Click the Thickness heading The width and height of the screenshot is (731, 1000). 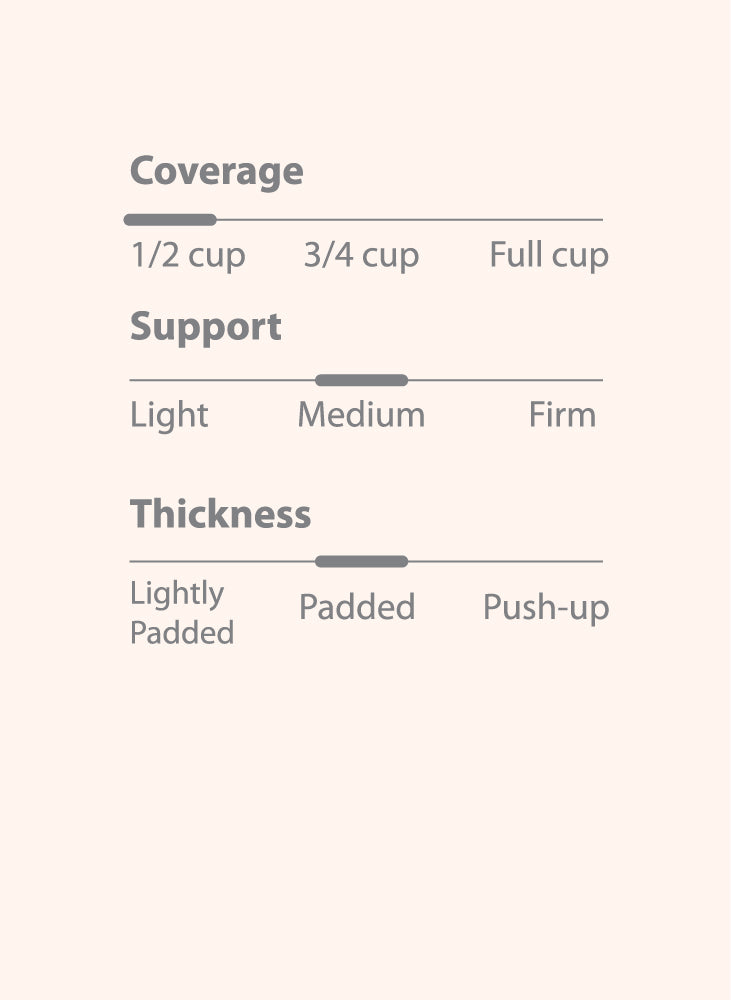220,515
